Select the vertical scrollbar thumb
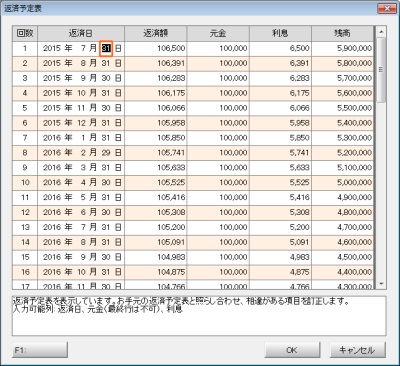 pyautogui.click(x=381, y=70)
